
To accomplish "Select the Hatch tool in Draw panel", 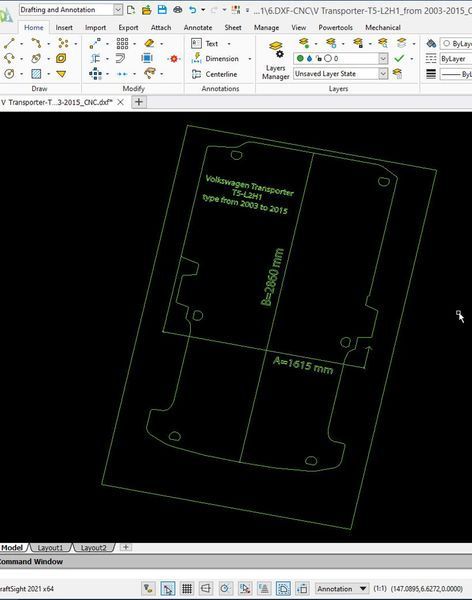I will pos(36,73).
